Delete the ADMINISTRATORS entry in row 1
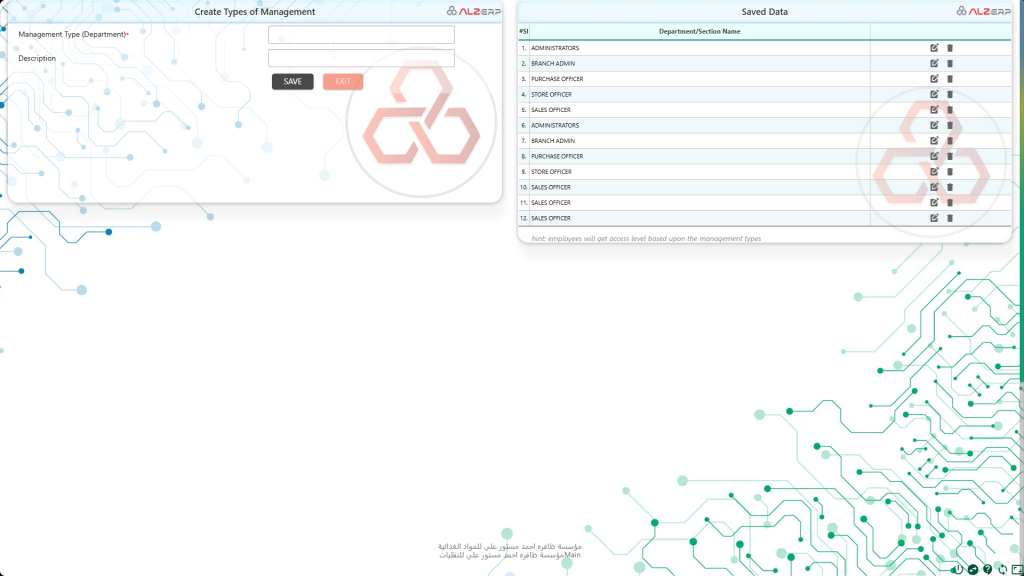 [x=950, y=48]
